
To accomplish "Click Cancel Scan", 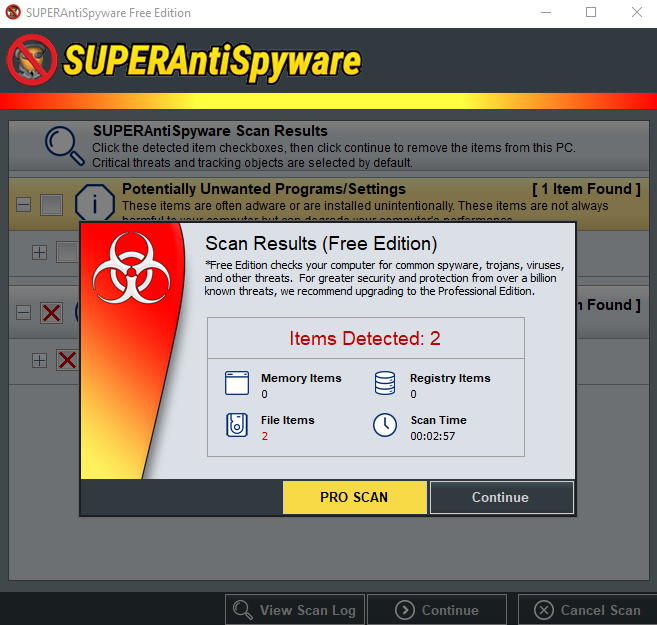I will pyautogui.click(x=587, y=610).
